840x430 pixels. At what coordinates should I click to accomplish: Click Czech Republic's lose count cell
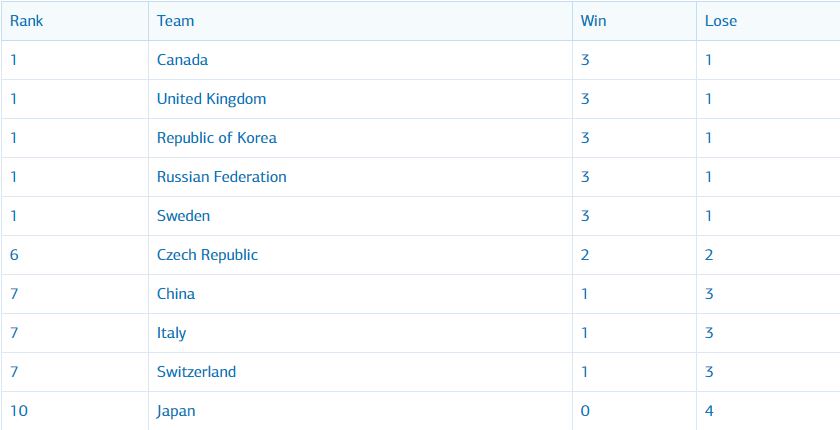709,255
